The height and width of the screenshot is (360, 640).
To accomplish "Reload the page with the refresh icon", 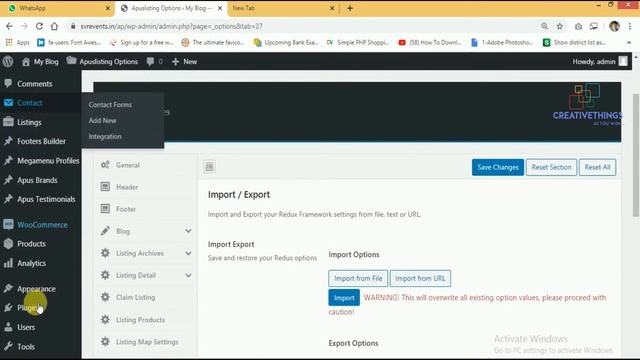I will pyautogui.click(x=39, y=26).
